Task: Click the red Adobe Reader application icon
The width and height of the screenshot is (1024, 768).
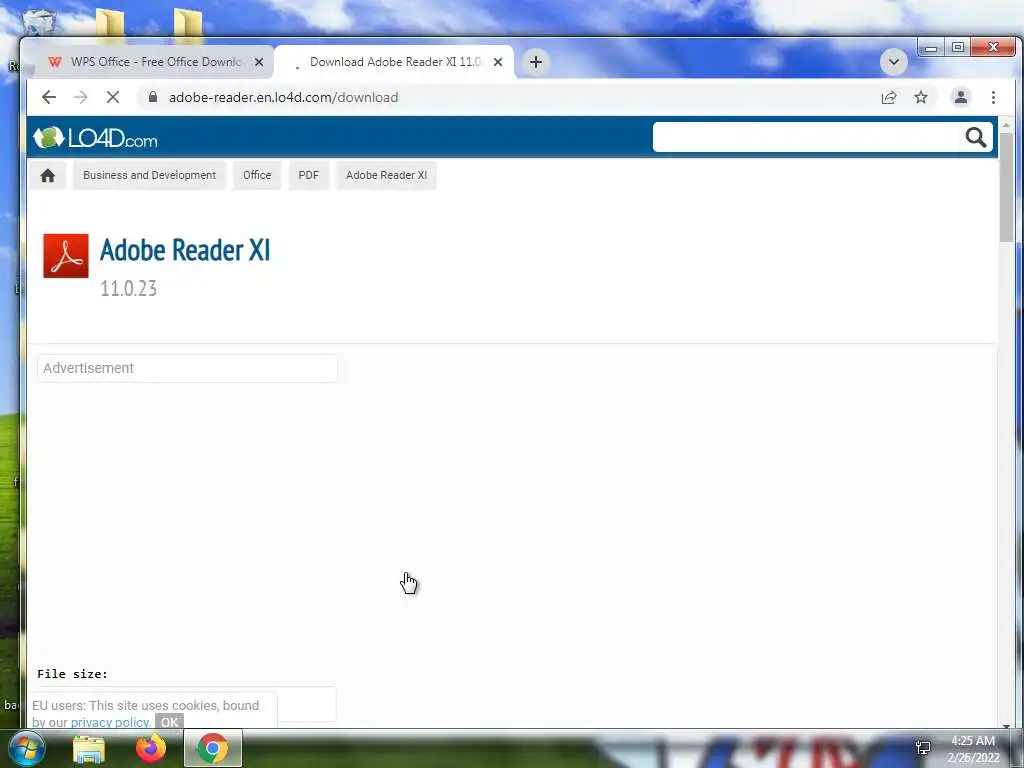Action: tap(66, 256)
